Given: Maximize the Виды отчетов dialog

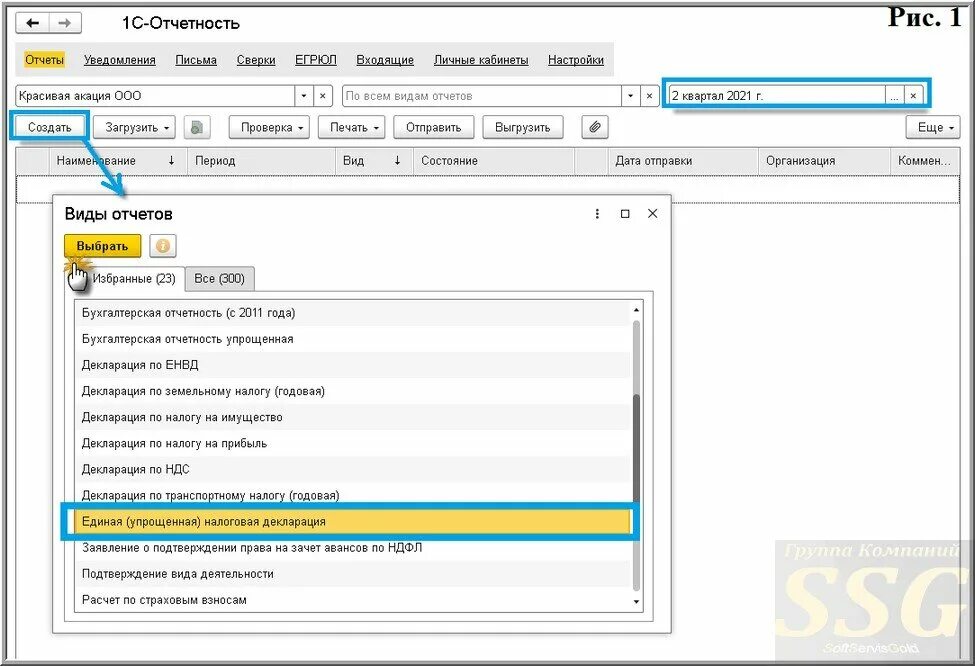Looking at the screenshot, I should point(625,214).
